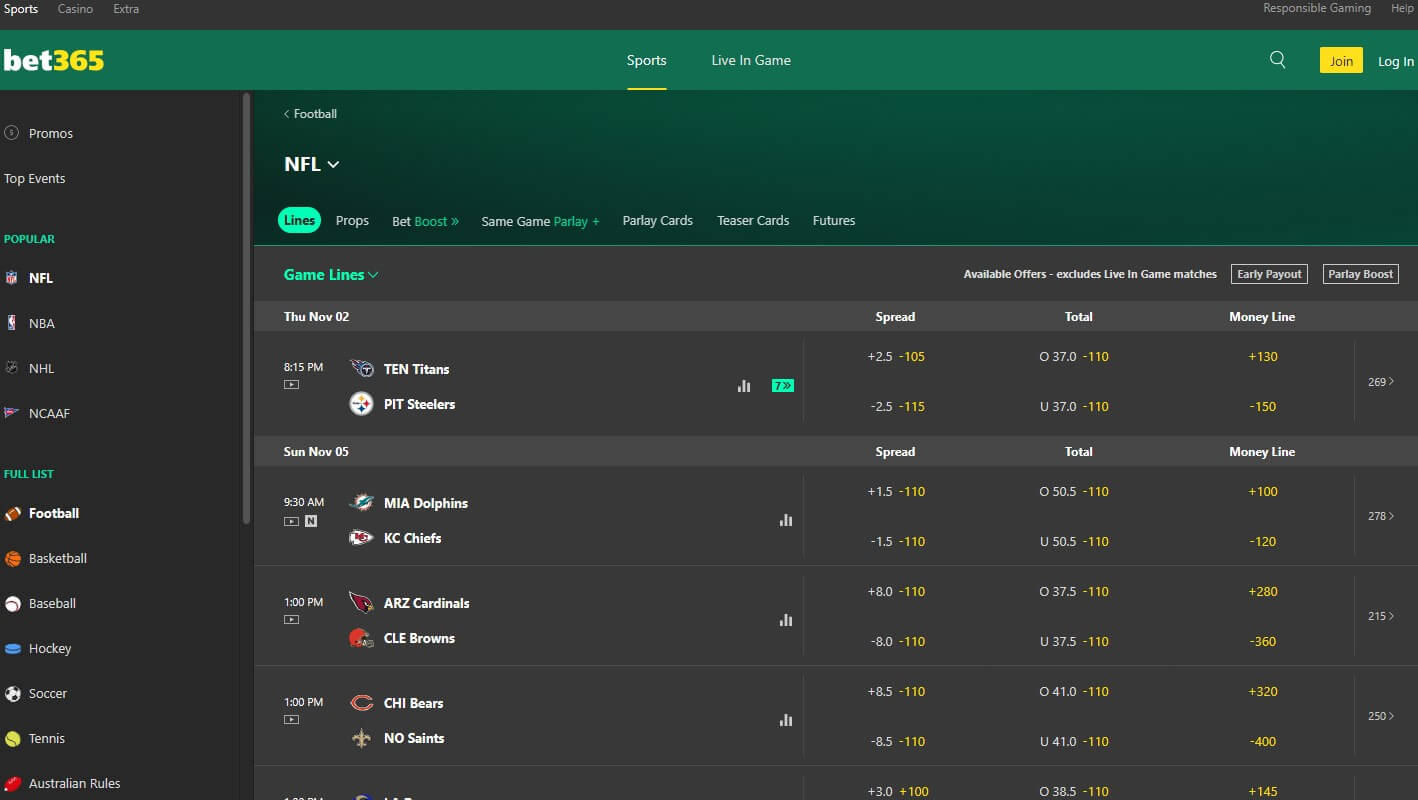Click the Australian Rules ball icon
1418x800 pixels.
[12, 783]
